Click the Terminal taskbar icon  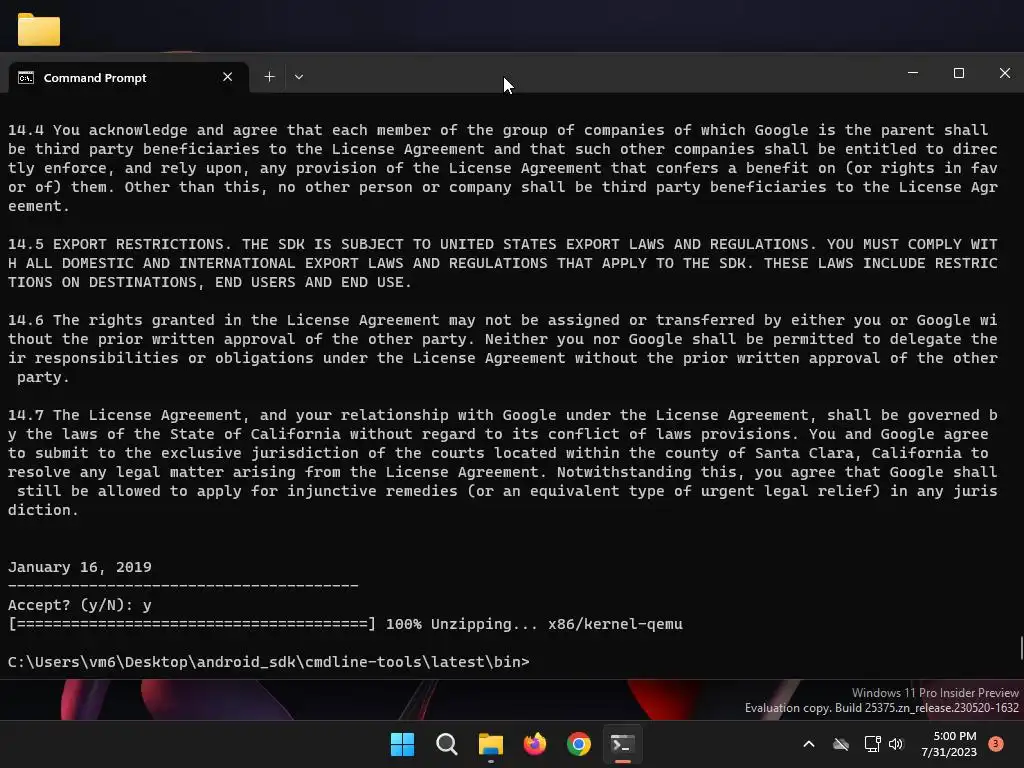(622, 744)
